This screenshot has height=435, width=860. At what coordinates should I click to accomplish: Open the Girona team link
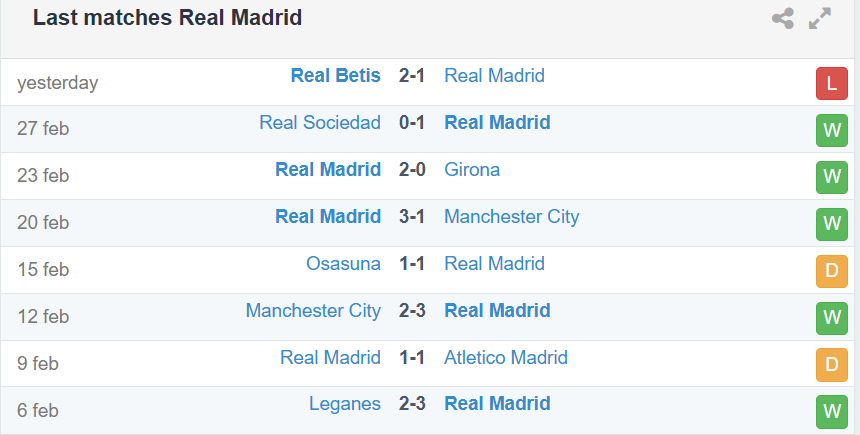point(472,170)
